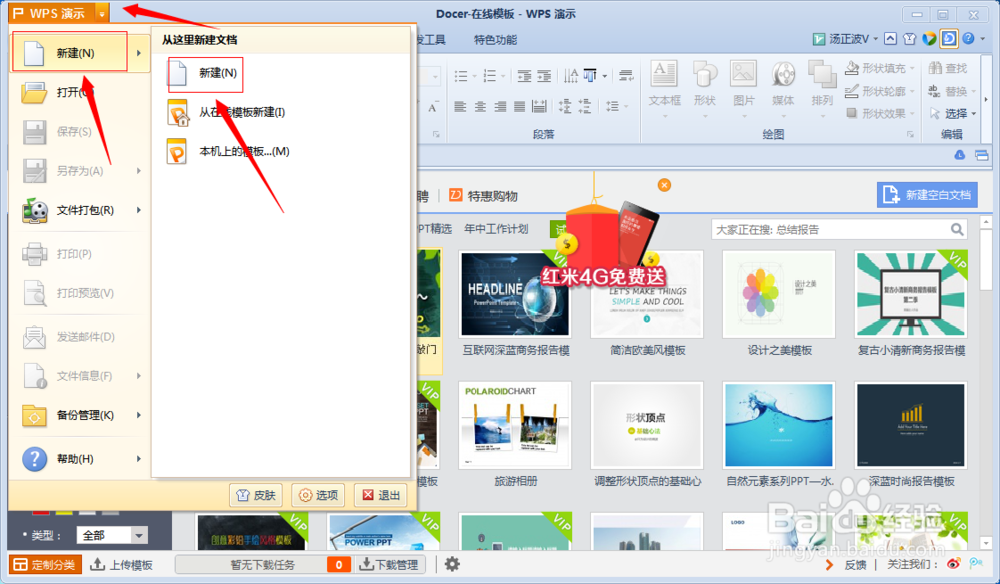Select 本机上的模板...(M) in the submenu
Screen dimensions: 1000x584
pyautogui.click(x=228, y=152)
